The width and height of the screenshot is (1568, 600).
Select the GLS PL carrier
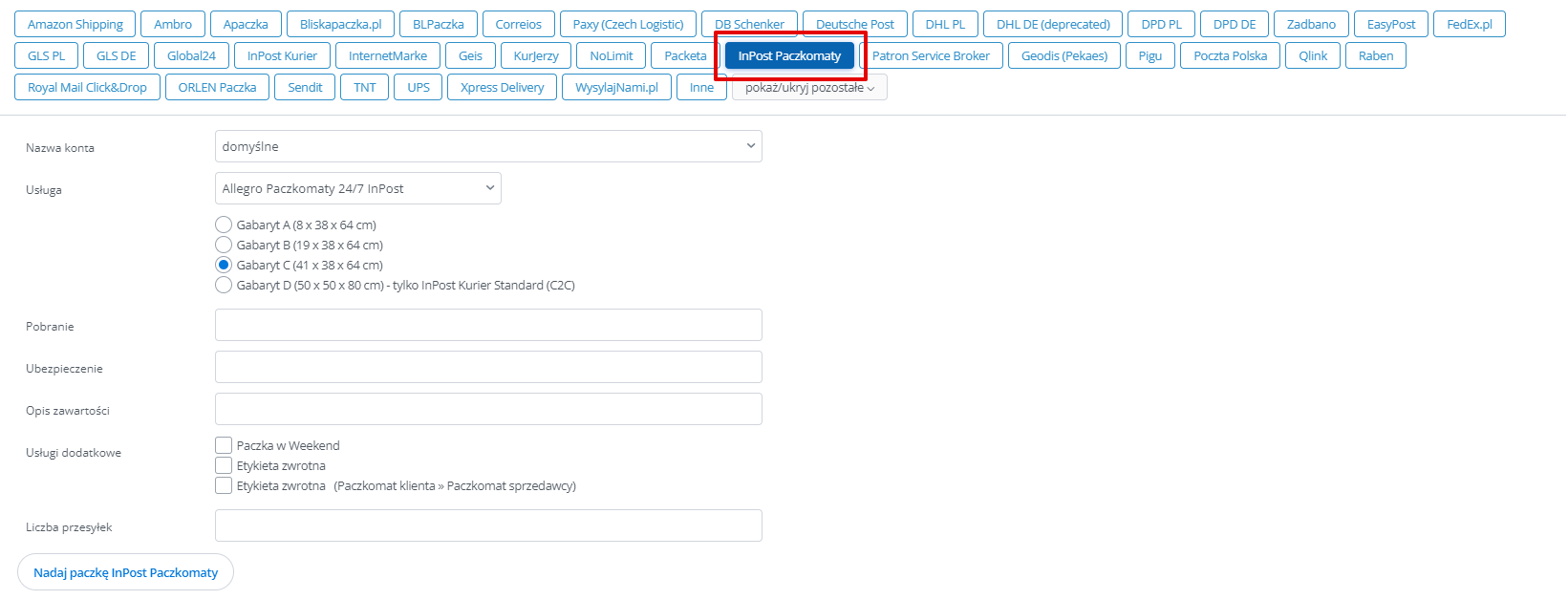pos(47,55)
